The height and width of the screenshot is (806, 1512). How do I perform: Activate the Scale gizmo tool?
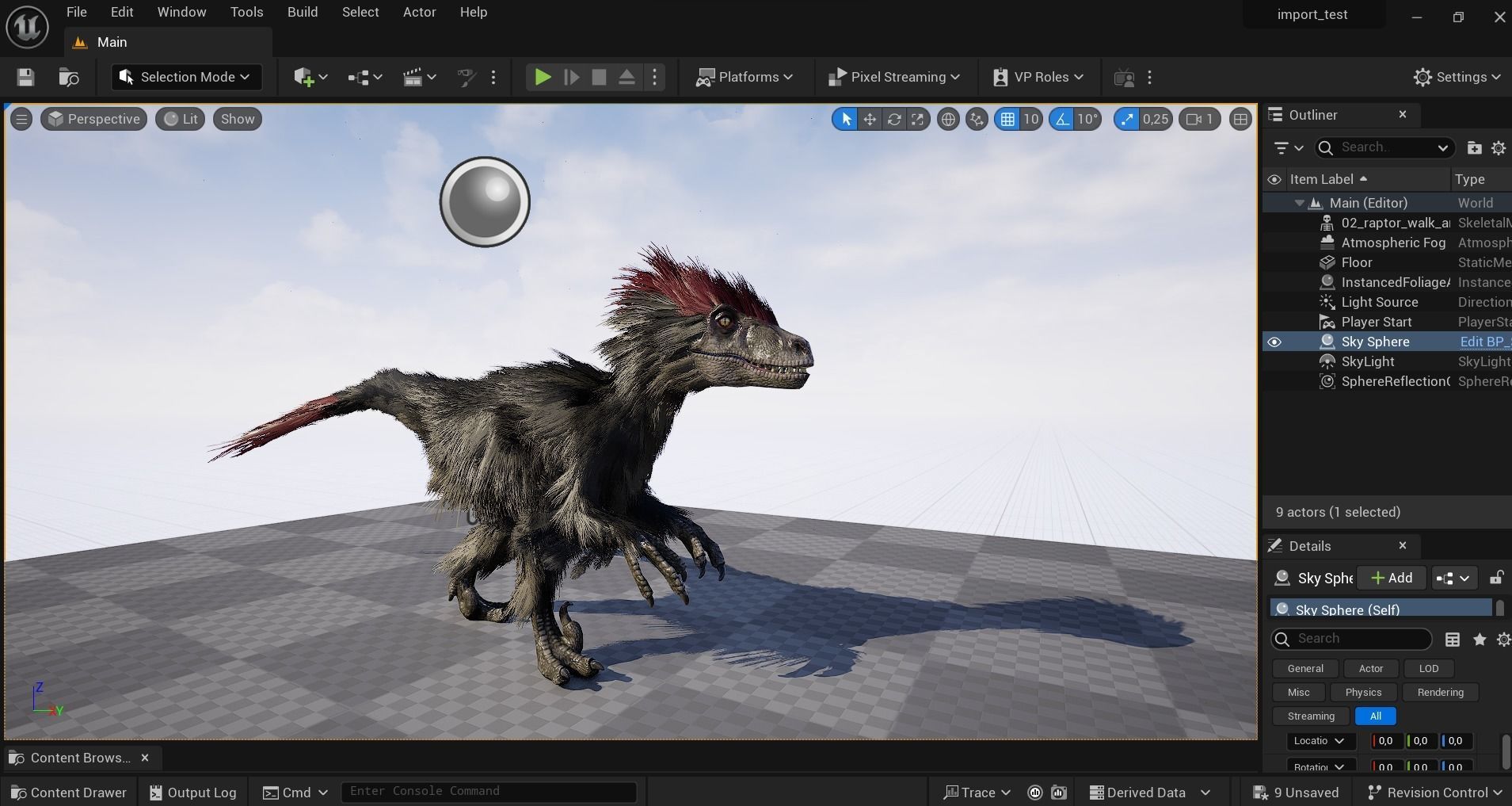tap(917, 119)
